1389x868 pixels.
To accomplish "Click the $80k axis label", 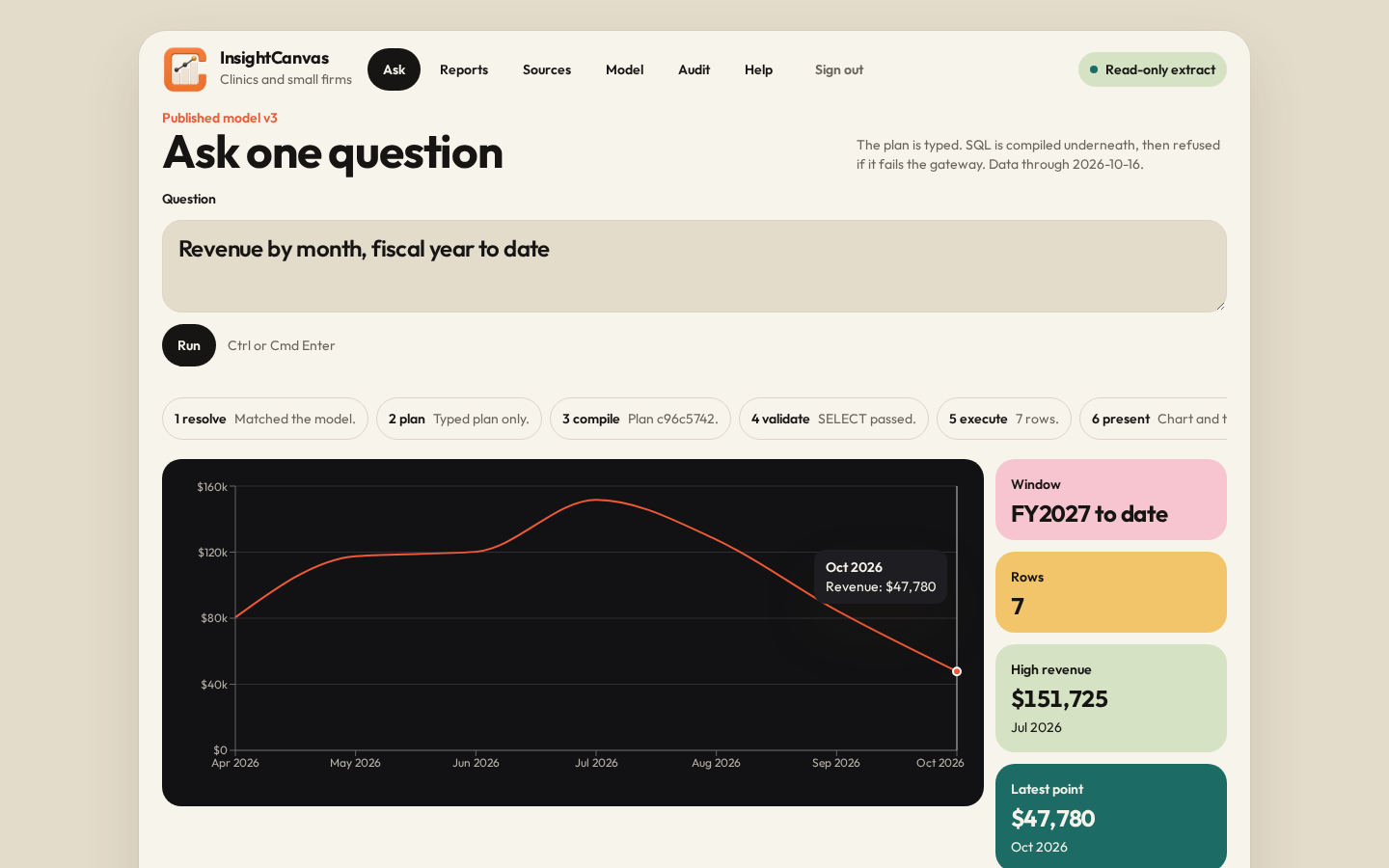I will point(214,618).
